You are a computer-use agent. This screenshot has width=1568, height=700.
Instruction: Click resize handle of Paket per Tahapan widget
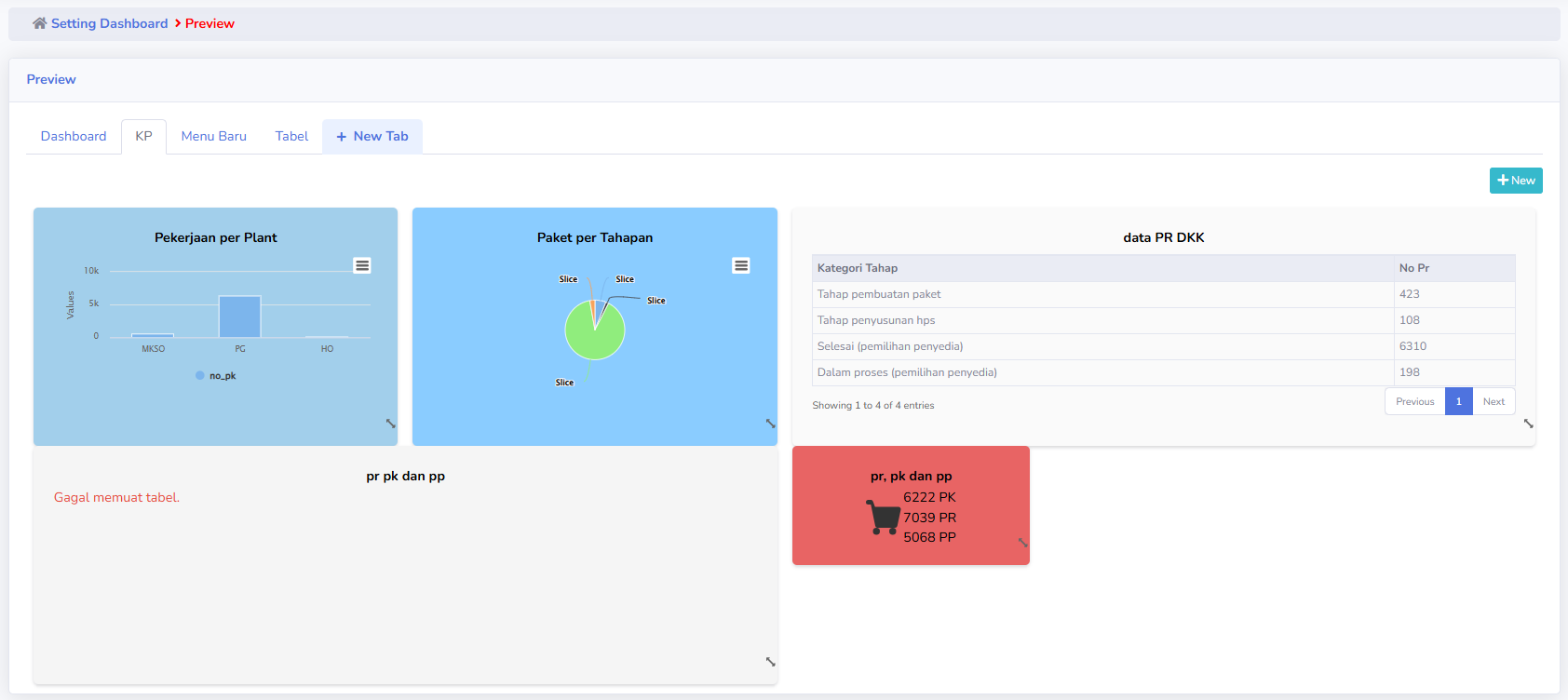(770, 424)
